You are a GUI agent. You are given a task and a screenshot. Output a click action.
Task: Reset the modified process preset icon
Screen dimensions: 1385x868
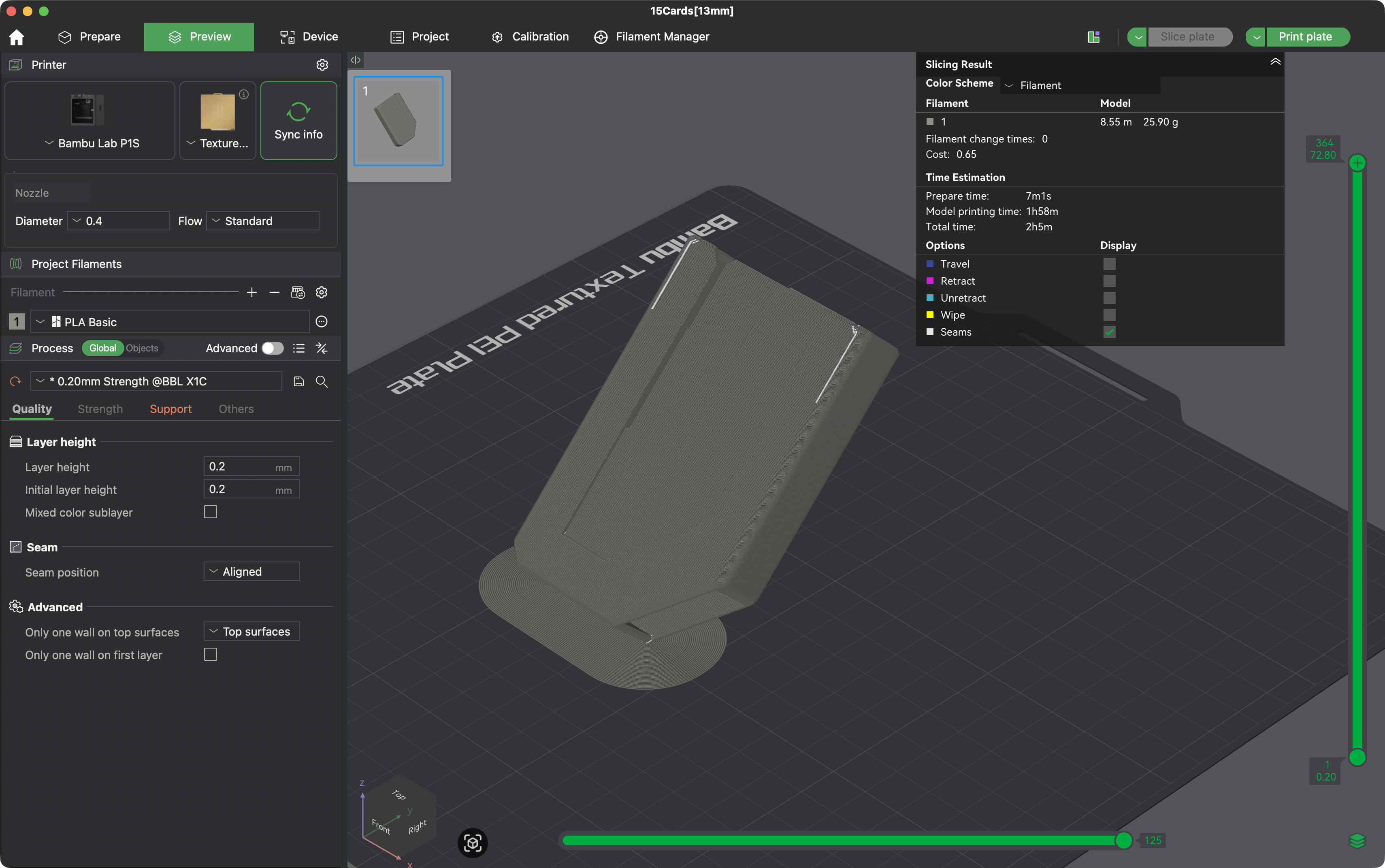(x=15, y=381)
